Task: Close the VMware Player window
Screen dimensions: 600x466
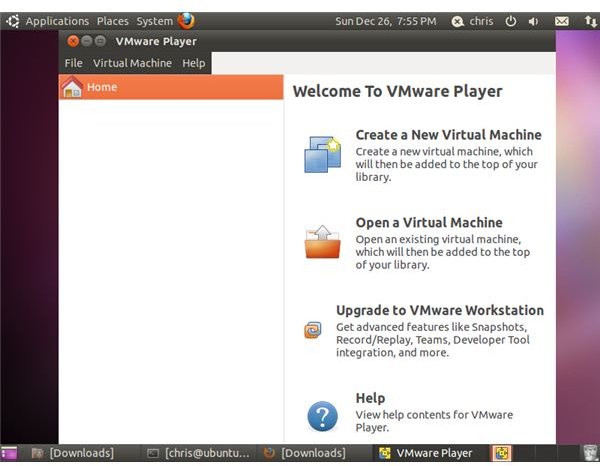Action: (73, 41)
